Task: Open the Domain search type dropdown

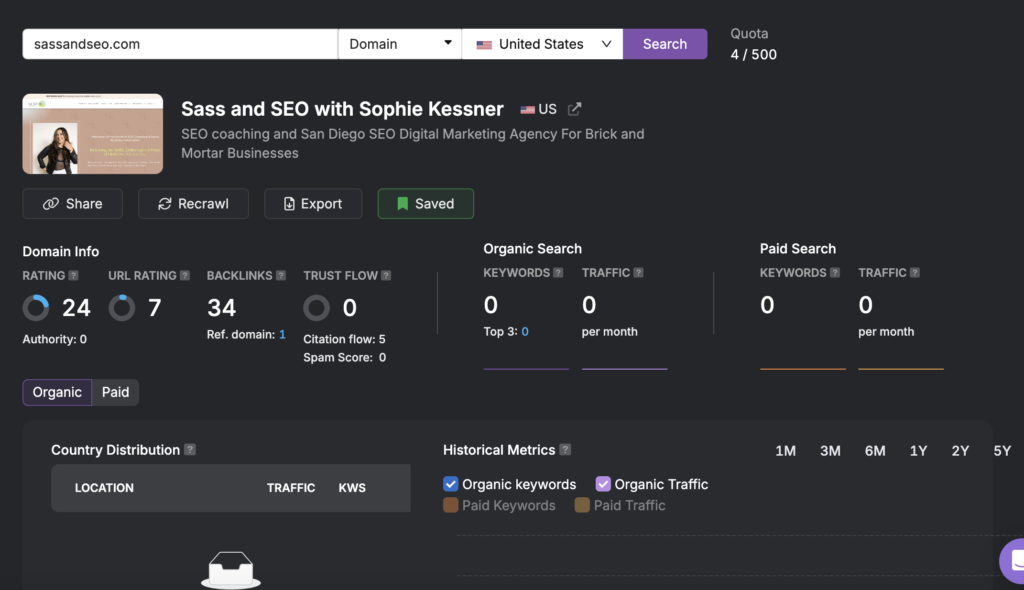Action: coord(400,44)
